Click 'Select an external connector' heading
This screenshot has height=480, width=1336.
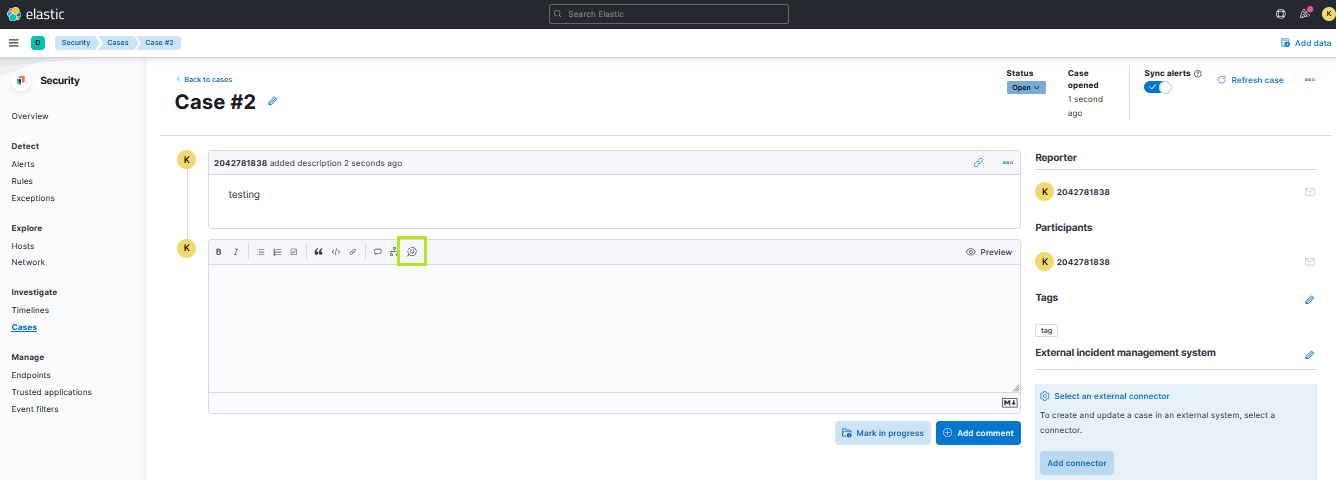click(x=1112, y=396)
